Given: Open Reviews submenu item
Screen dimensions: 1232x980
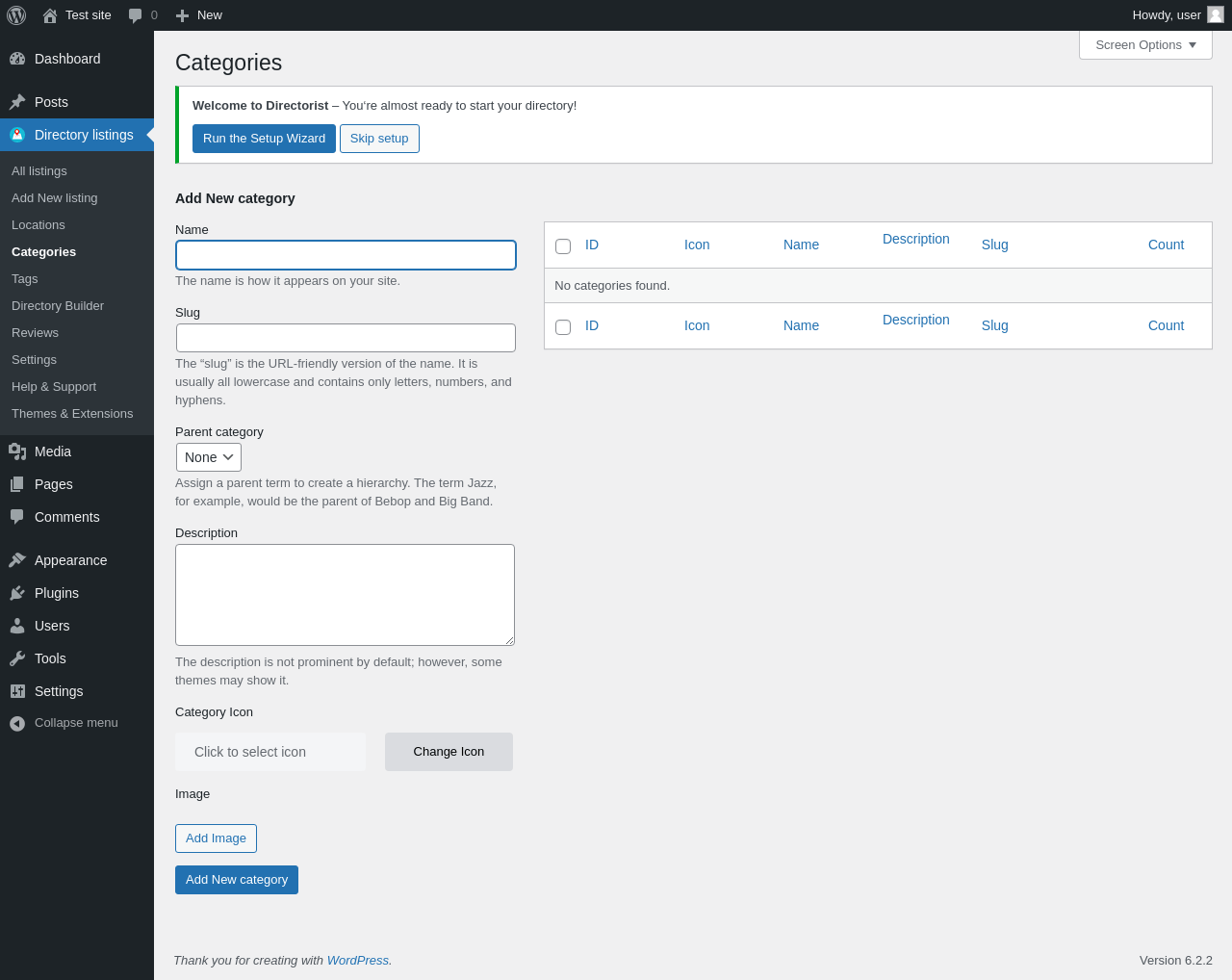Looking at the screenshot, I should pyautogui.click(x=36, y=333).
